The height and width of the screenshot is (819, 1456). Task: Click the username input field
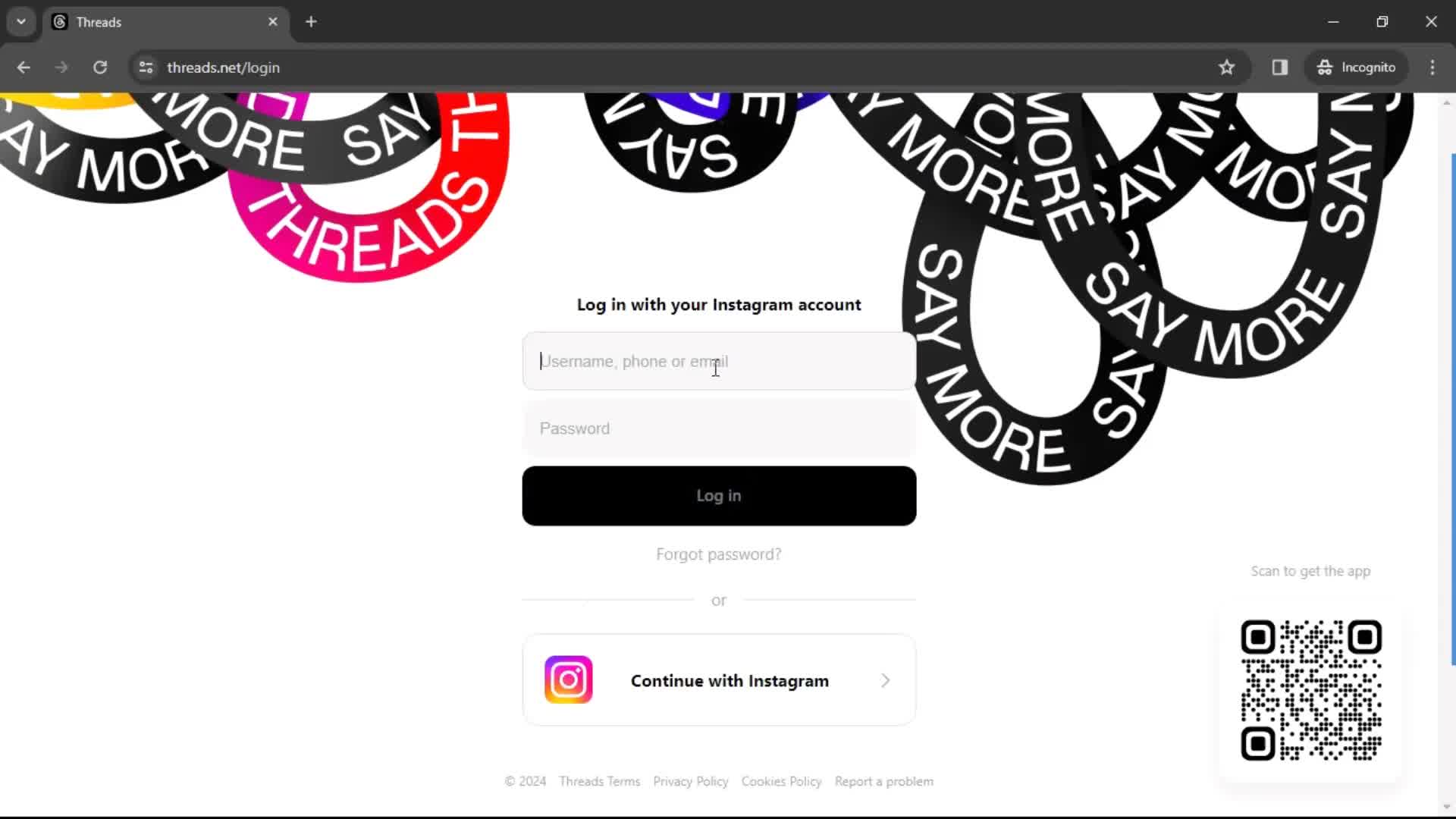click(x=718, y=361)
